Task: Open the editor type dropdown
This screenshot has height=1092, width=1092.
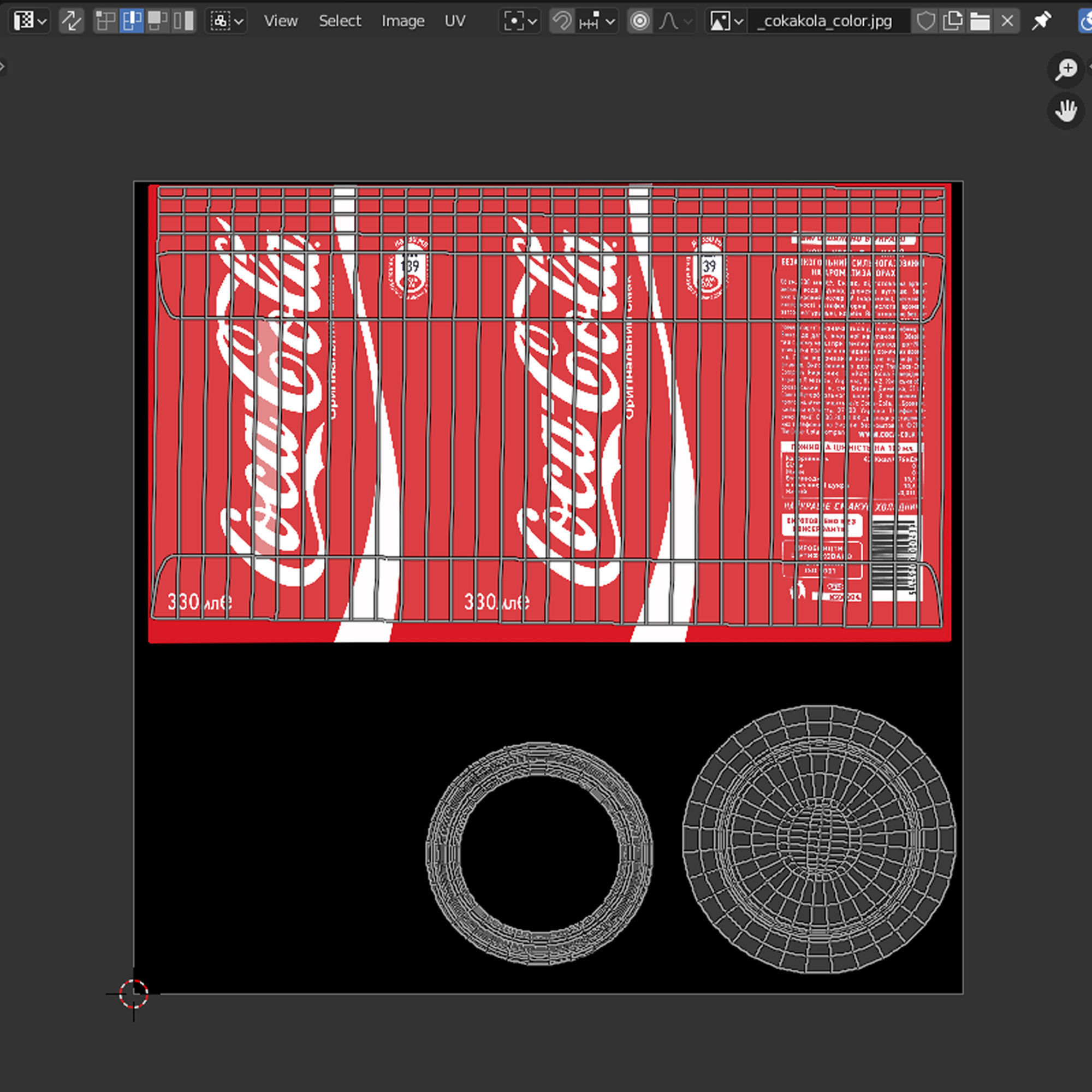Action: point(29,21)
